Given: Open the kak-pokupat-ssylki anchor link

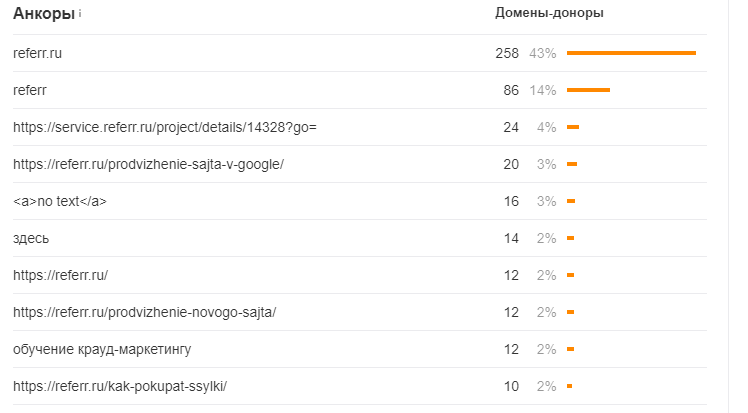Looking at the screenshot, I should (x=121, y=386).
